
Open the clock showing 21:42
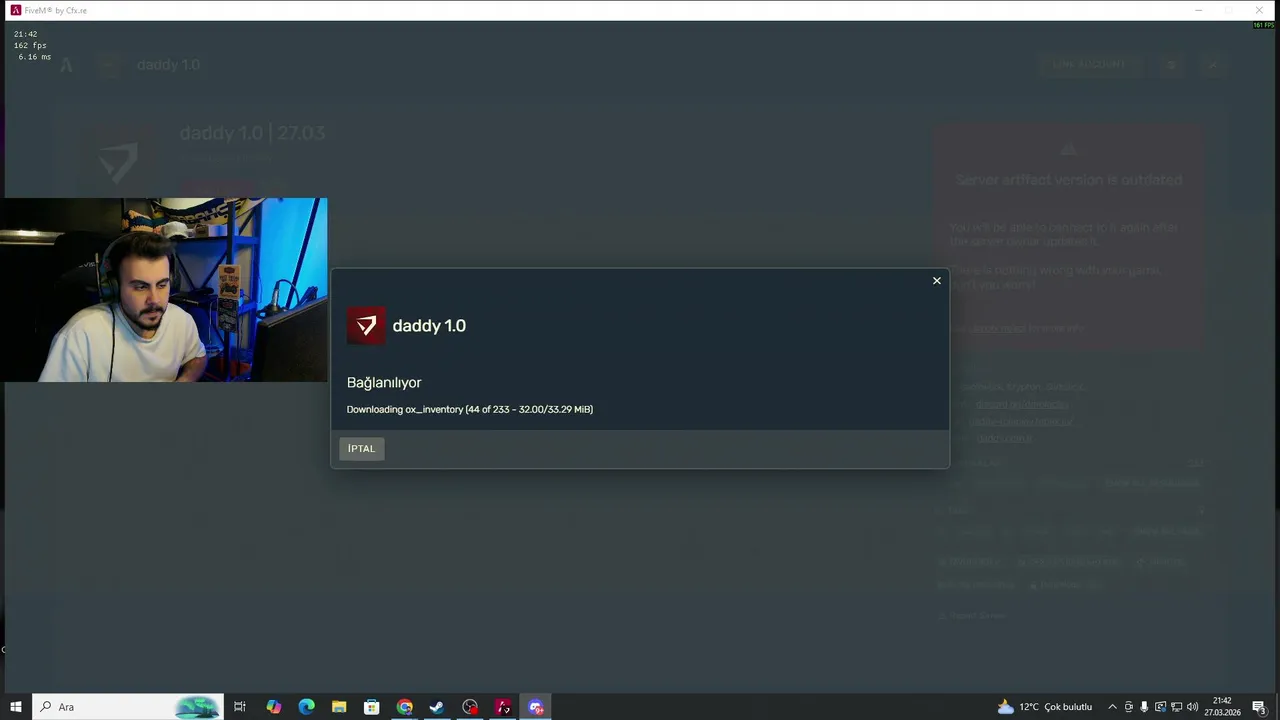point(1222,707)
